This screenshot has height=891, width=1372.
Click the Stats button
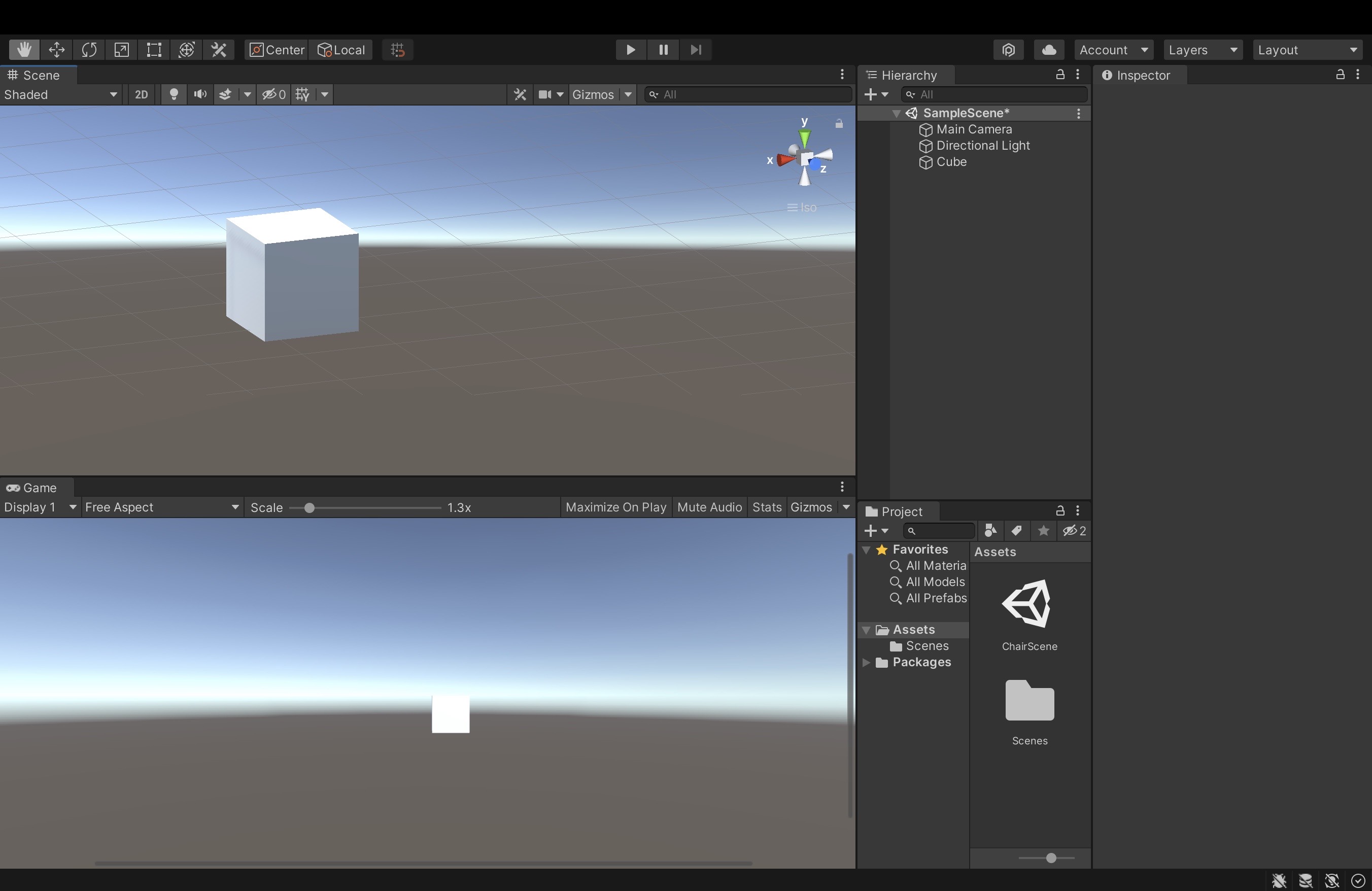coord(766,507)
